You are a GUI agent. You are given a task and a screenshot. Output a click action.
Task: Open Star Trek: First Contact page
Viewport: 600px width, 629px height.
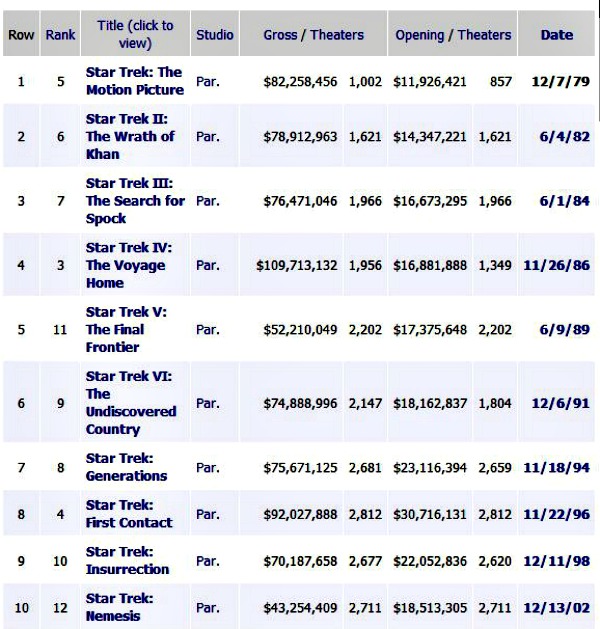point(129,513)
